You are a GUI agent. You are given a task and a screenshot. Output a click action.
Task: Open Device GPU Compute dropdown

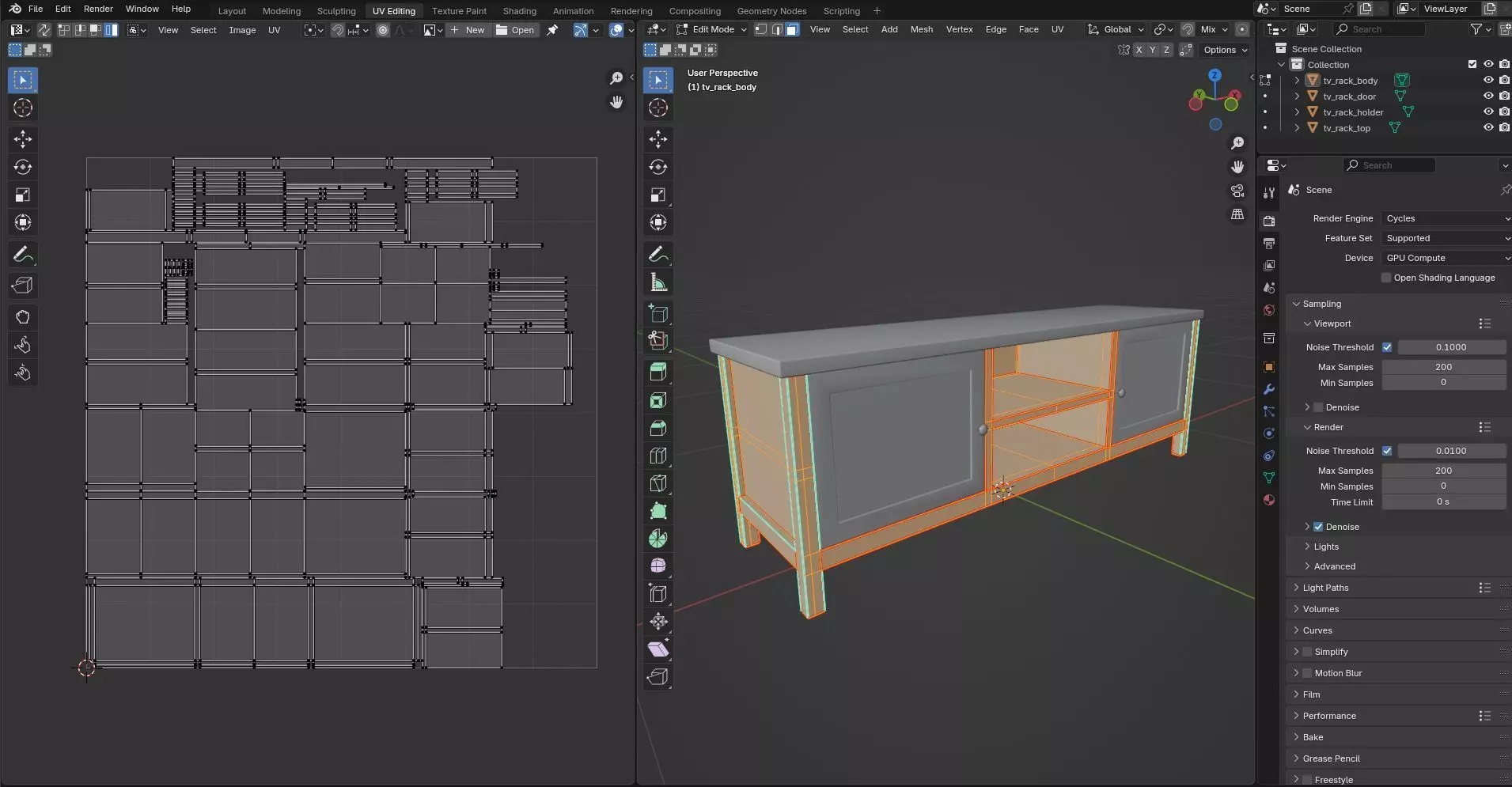tap(1446, 258)
